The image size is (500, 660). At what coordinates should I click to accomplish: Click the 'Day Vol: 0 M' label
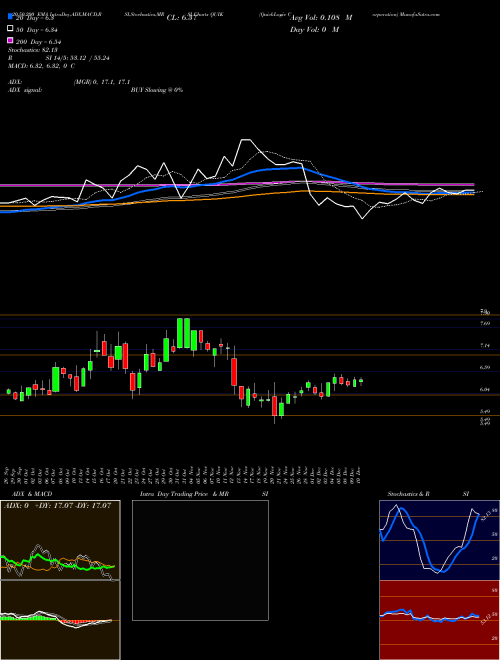coord(314,29)
